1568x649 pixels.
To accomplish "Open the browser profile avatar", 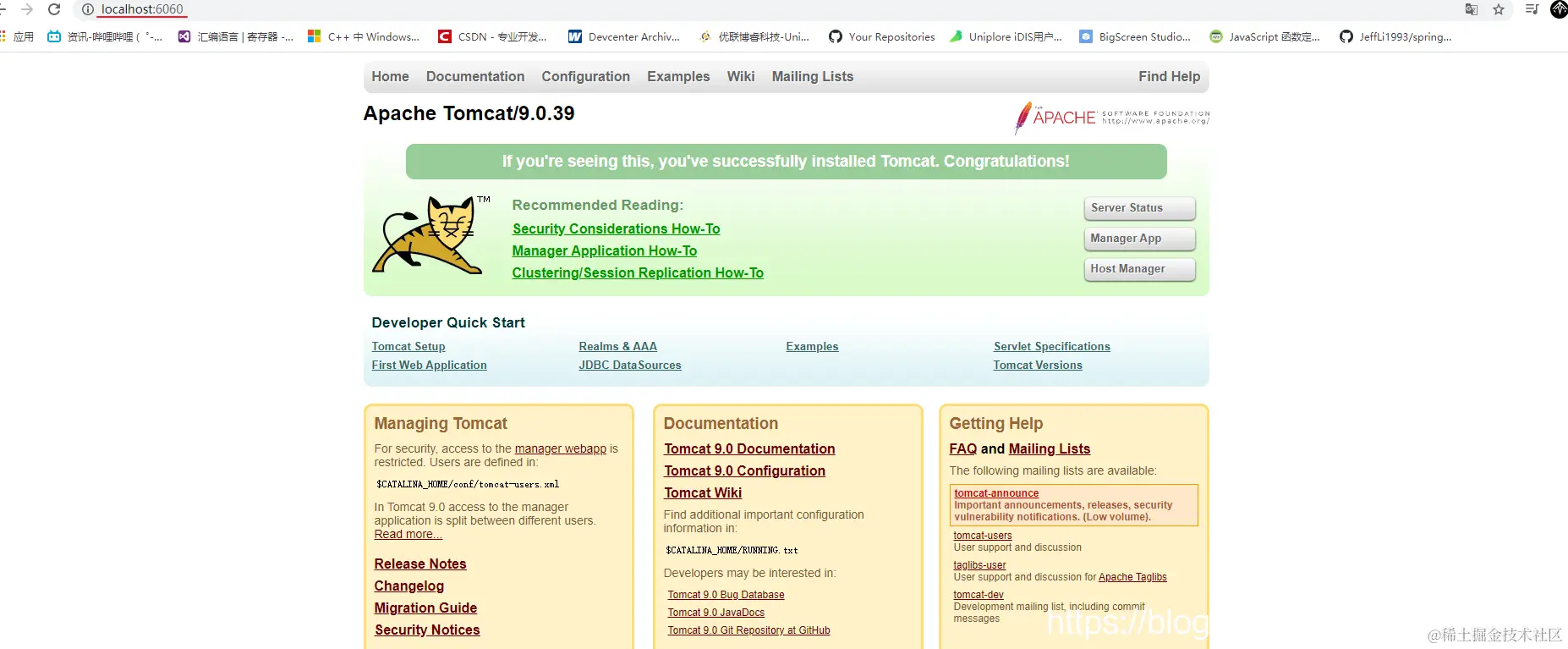I will tap(1559, 9).
